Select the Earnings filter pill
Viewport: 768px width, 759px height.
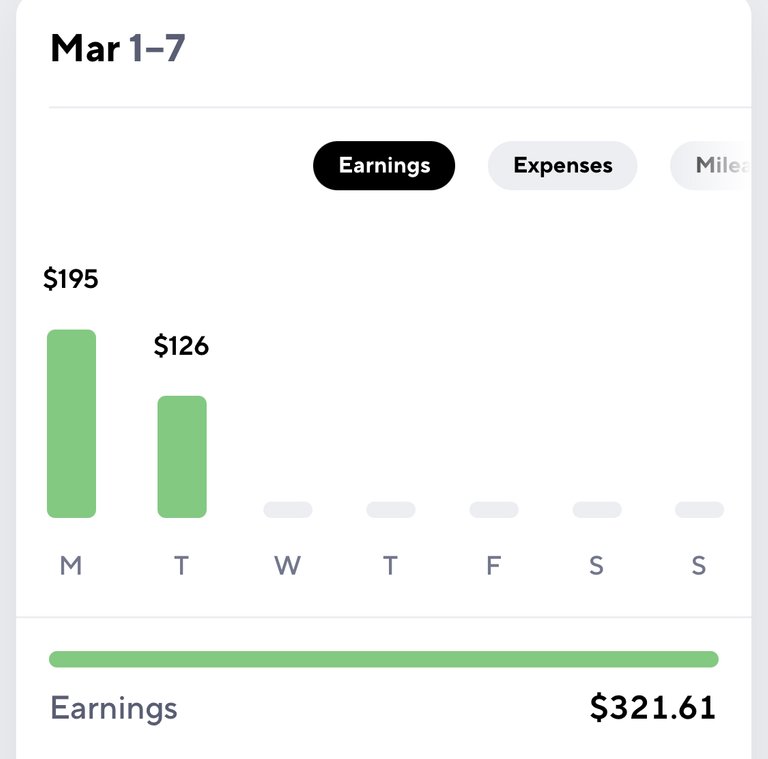click(384, 166)
